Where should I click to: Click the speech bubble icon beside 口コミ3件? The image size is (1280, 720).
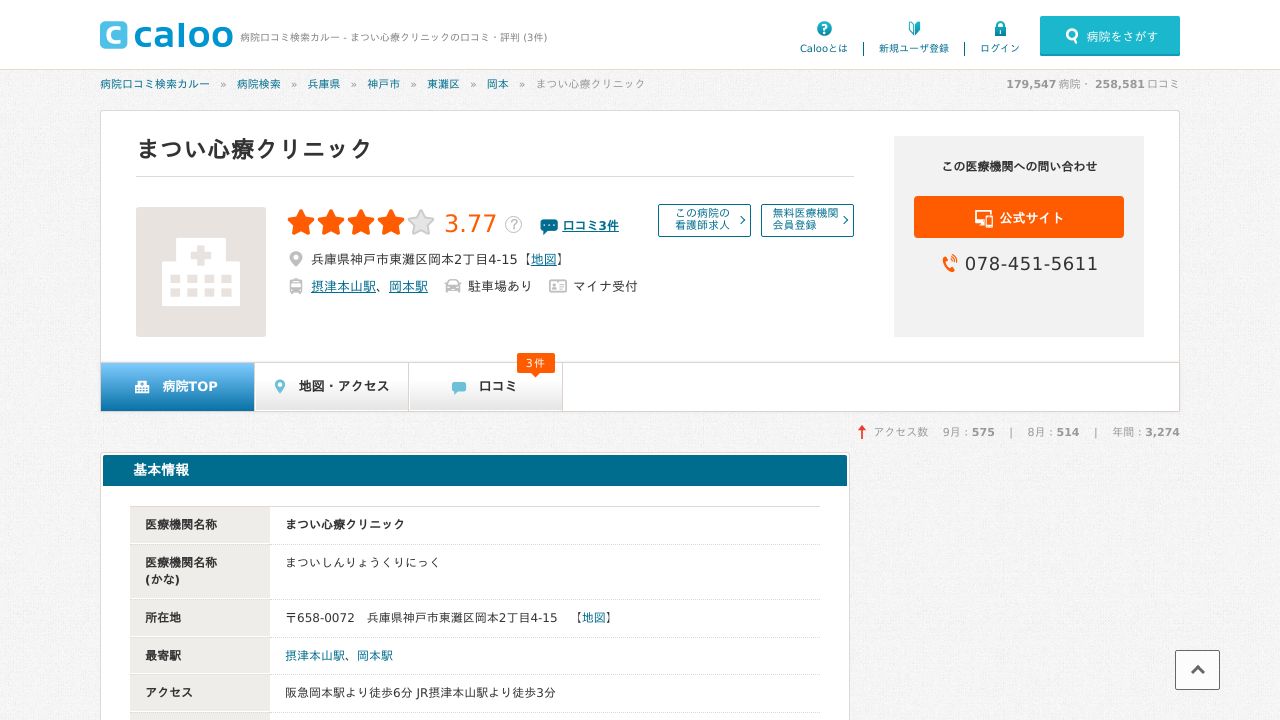point(549,226)
